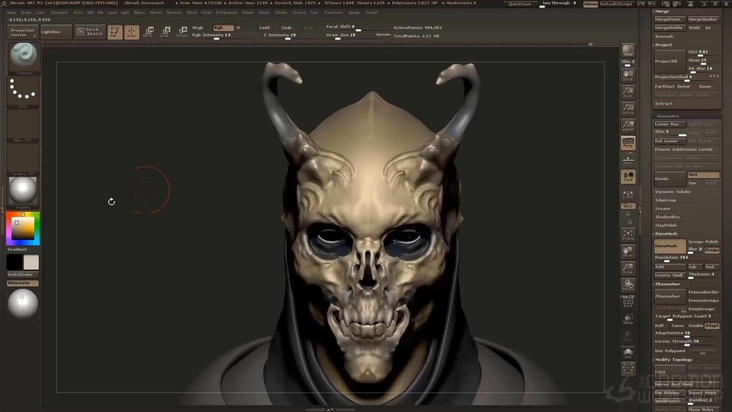
Task: Toggle the Local symmetry icon
Action: point(628,176)
